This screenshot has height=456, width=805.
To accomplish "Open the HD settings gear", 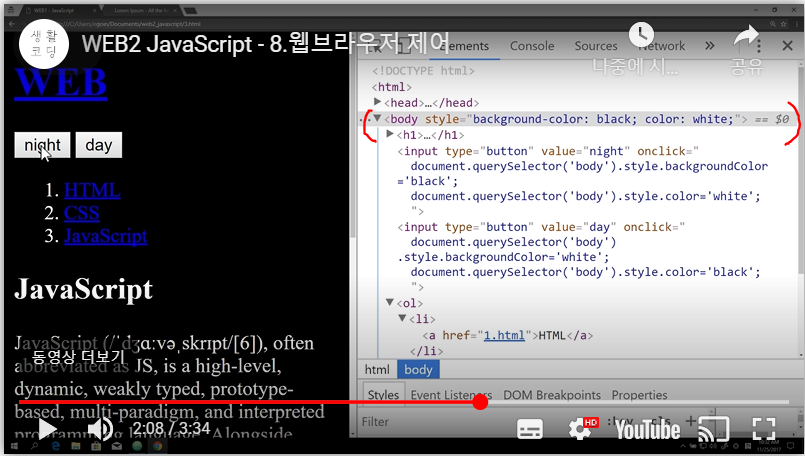I will click(x=582, y=428).
